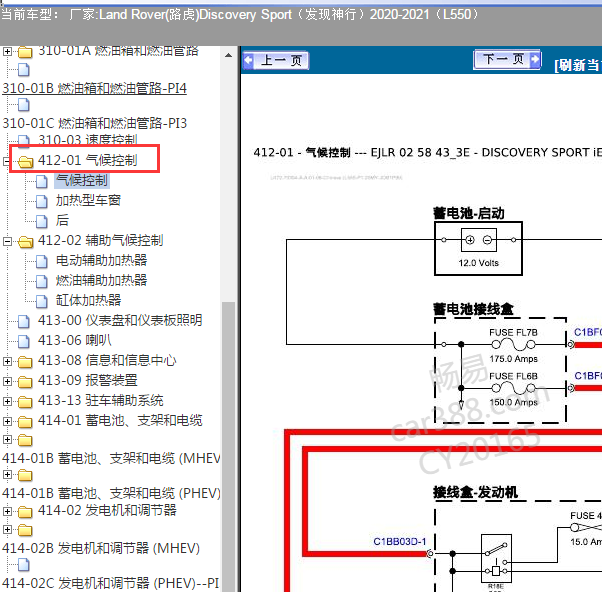Click the 下一页 next page button
Viewport: 602px width, 592px height.
[x=507, y=59]
